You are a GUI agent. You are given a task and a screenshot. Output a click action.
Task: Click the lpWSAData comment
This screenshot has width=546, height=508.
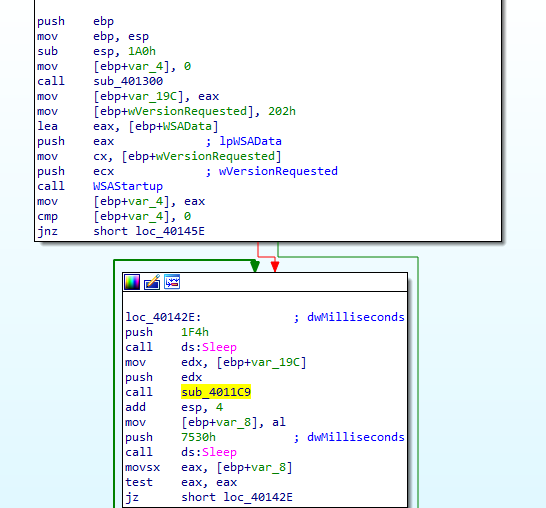(250, 141)
